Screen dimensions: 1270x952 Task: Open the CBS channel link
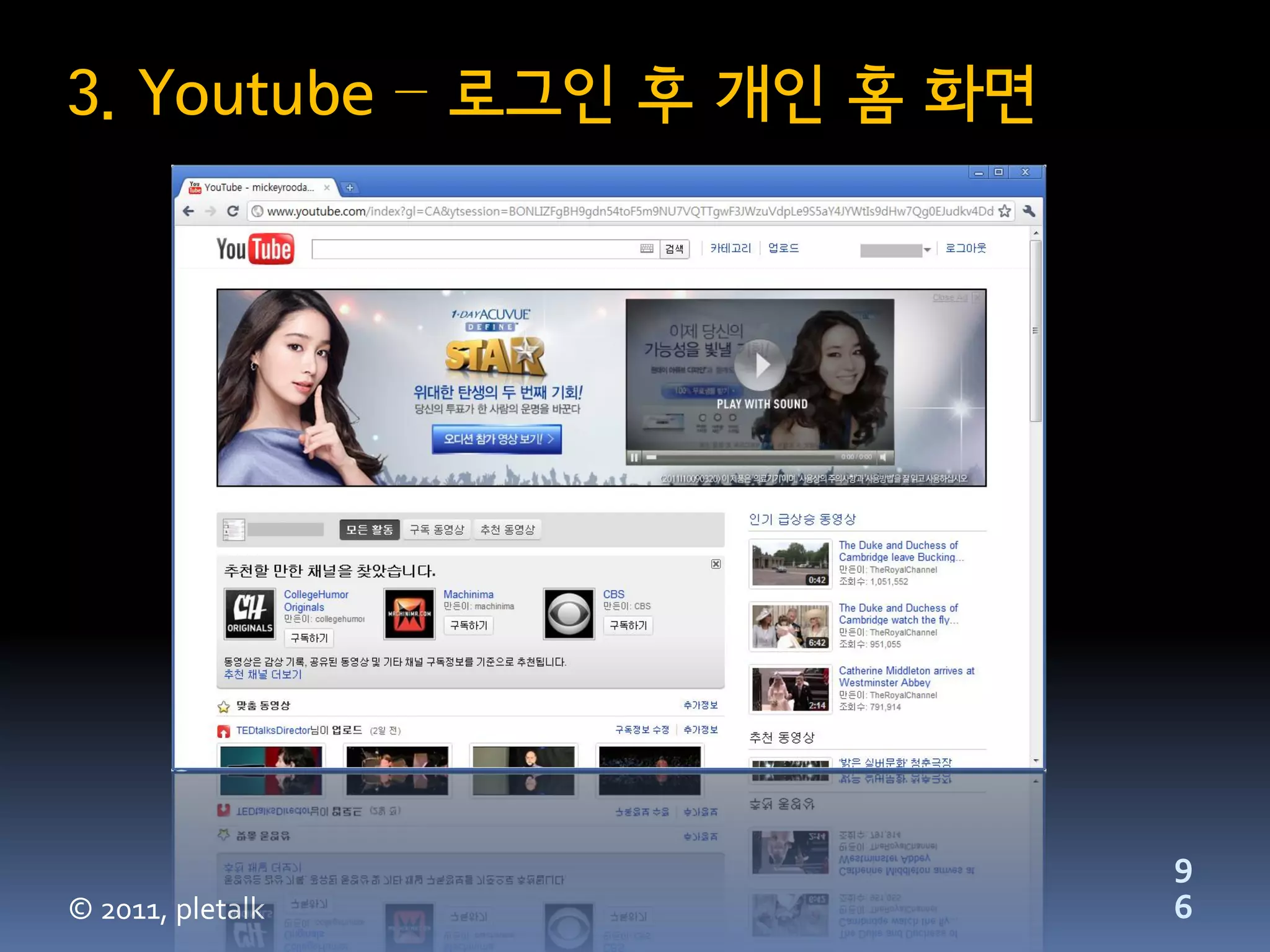tap(614, 594)
